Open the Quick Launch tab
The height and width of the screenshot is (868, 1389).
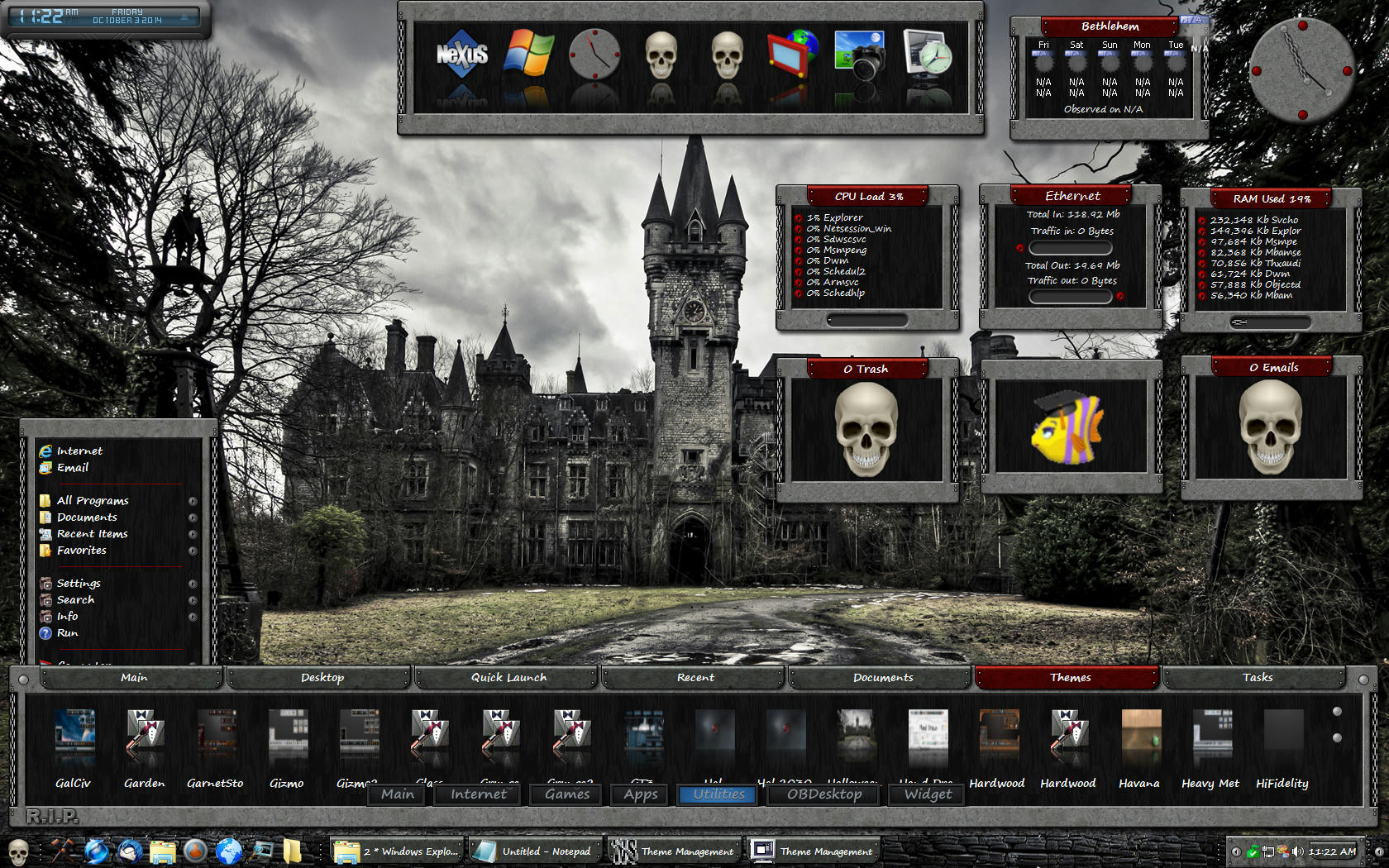click(x=508, y=677)
